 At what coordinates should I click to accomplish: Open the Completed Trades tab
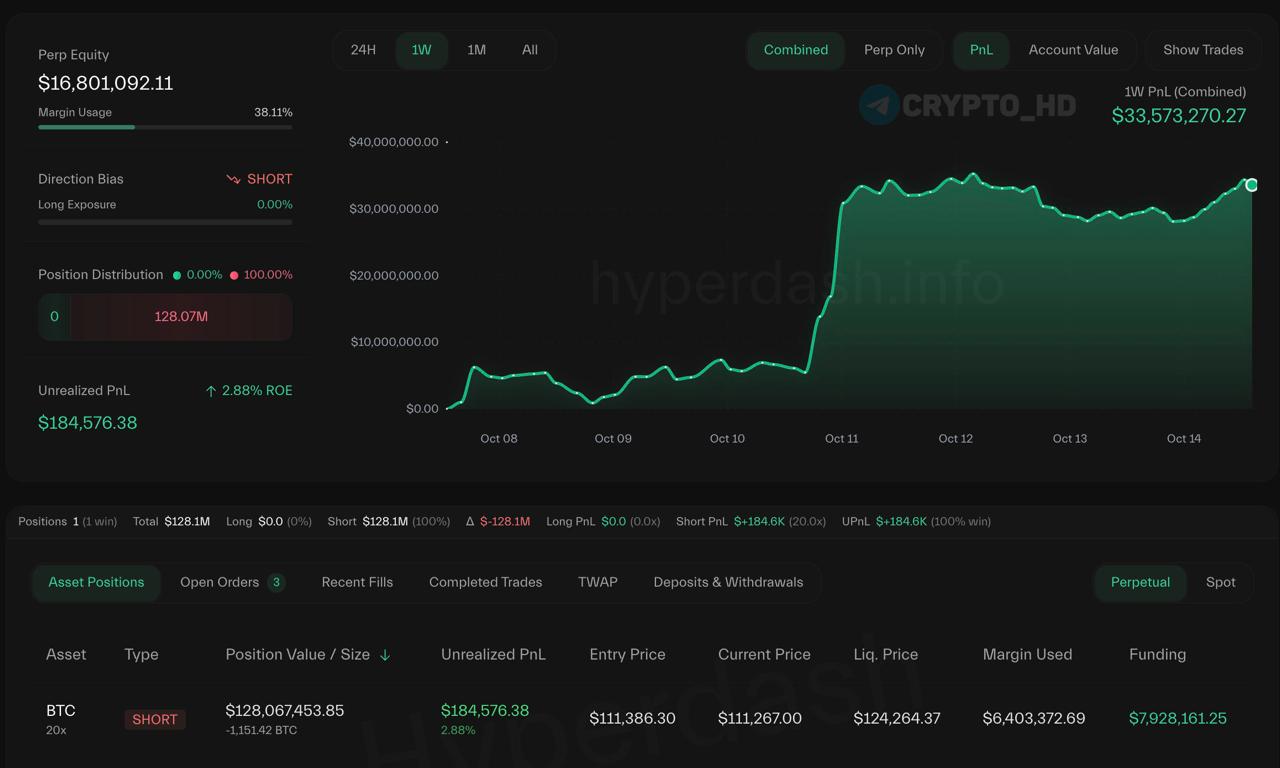485,582
